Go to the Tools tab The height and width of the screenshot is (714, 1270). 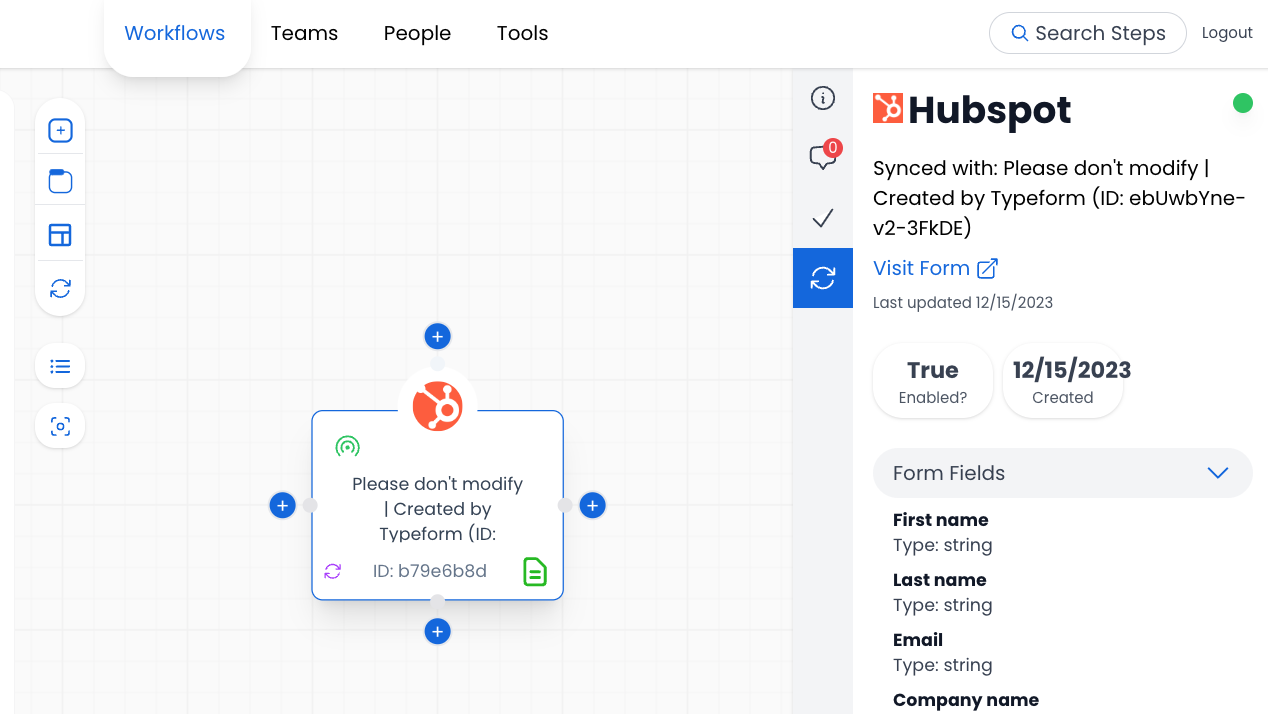point(522,33)
